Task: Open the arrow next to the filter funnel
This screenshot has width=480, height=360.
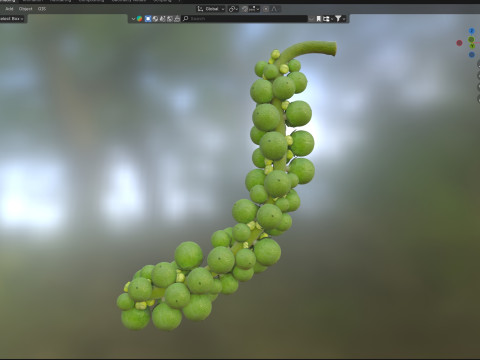Action: [344, 19]
